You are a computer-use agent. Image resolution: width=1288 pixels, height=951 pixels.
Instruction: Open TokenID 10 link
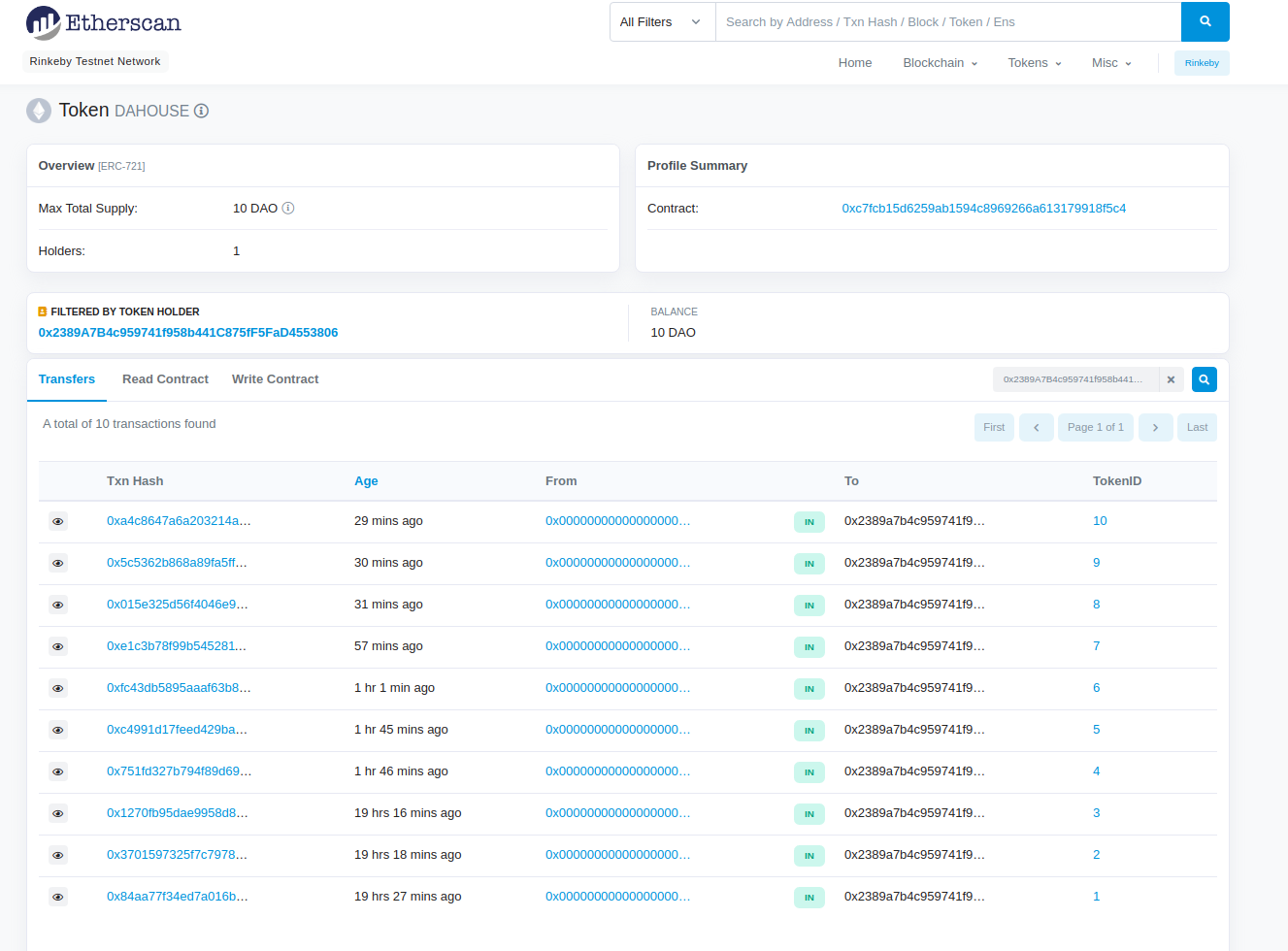pyautogui.click(x=1100, y=521)
